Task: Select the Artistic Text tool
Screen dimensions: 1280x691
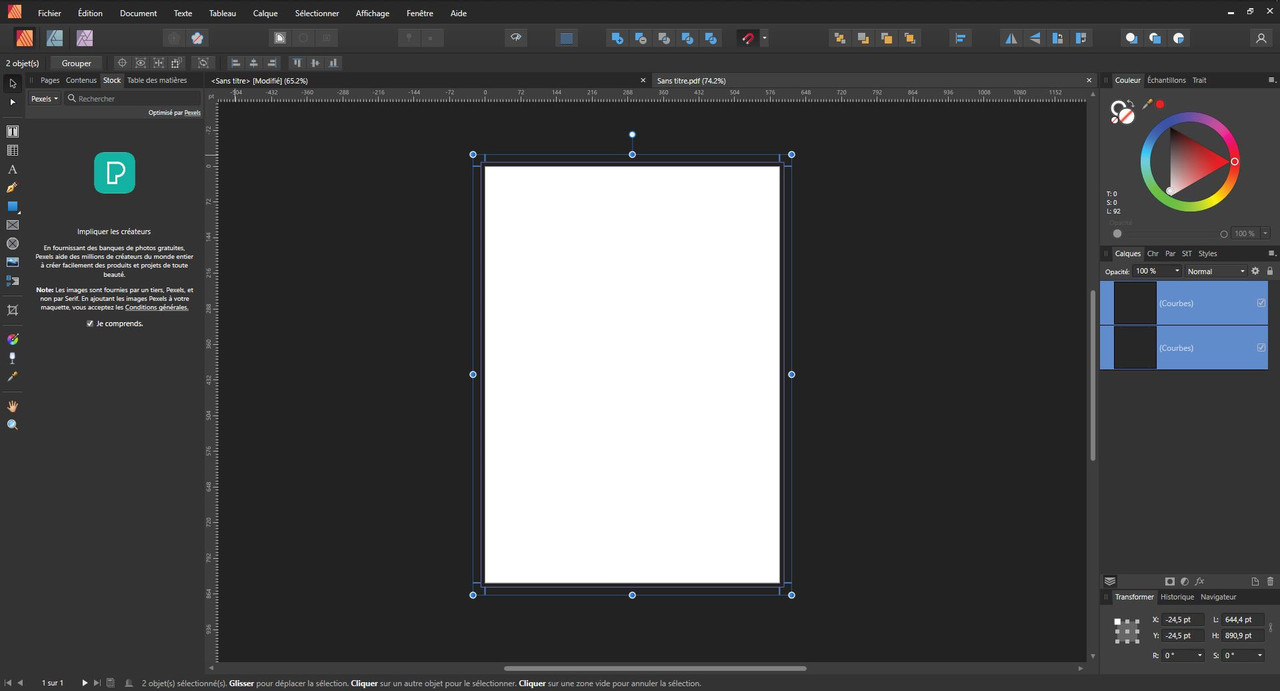Action: coord(13,169)
